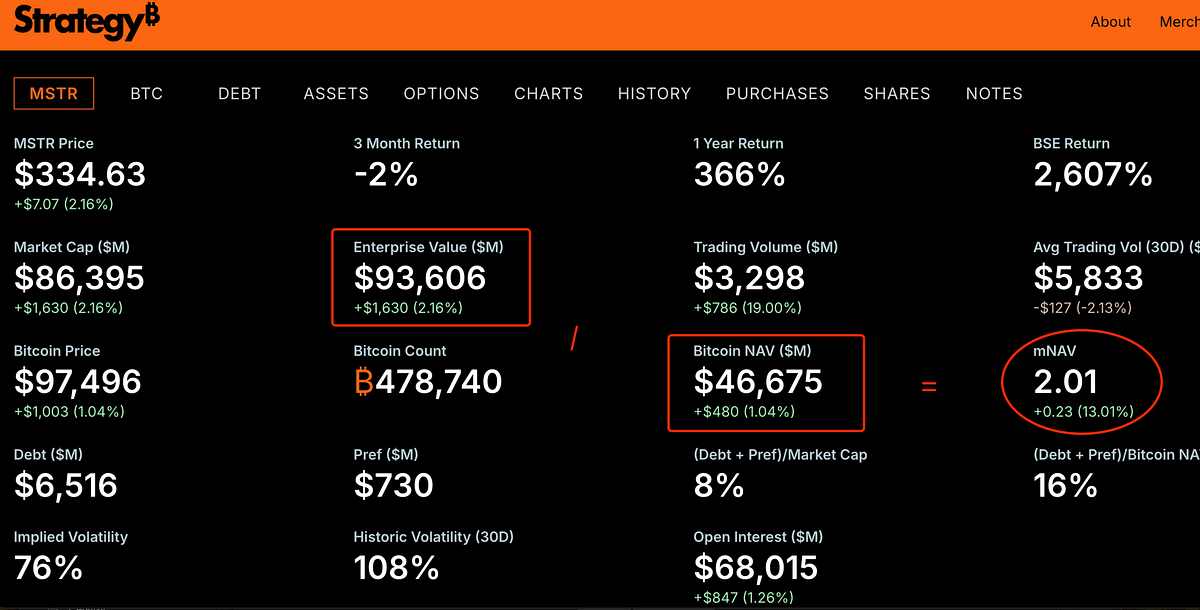The height and width of the screenshot is (610, 1200).
Task: Open the HISTORY tab
Action: (x=654, y=93)
